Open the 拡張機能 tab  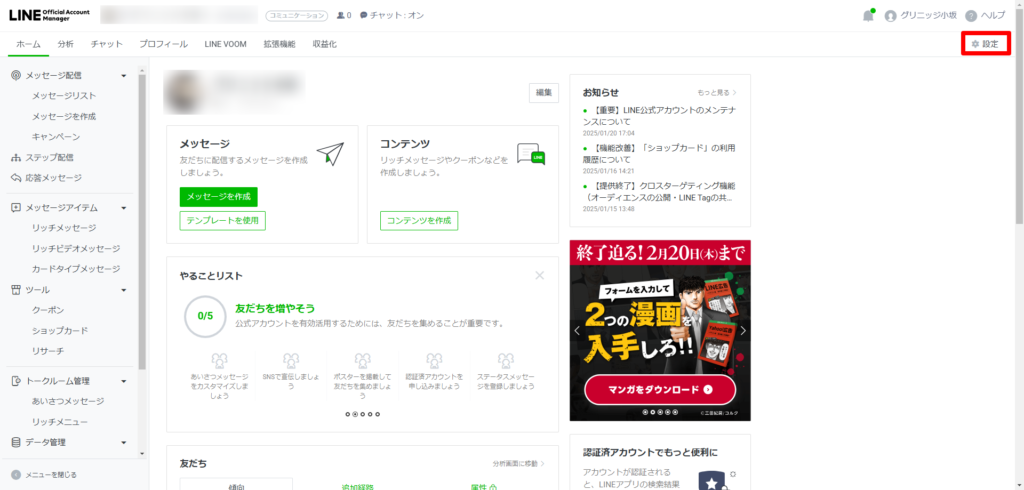[280, 44]
